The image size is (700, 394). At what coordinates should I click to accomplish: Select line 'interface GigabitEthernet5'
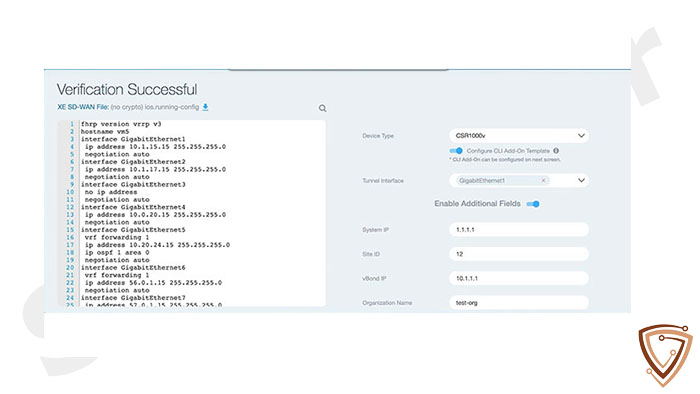pos(133,230)
